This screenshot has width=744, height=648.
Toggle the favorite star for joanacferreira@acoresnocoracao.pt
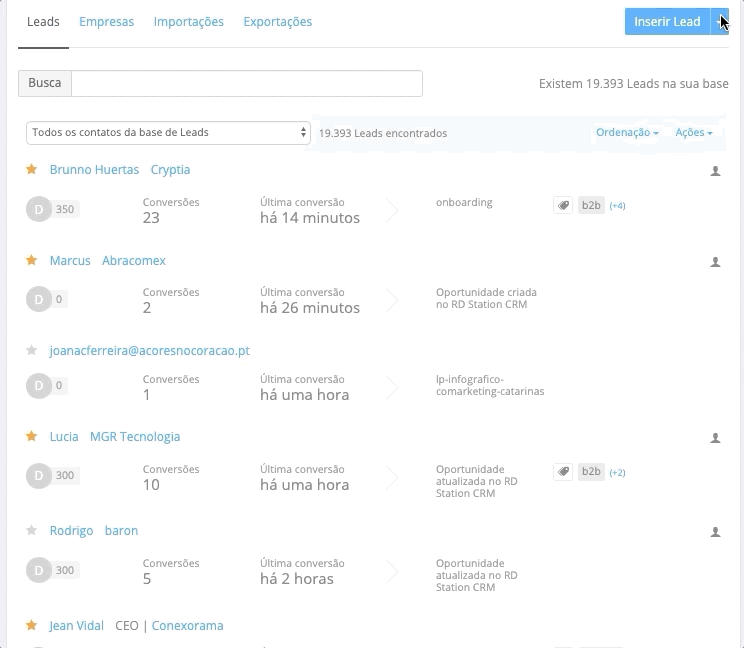tap(31, 351)
